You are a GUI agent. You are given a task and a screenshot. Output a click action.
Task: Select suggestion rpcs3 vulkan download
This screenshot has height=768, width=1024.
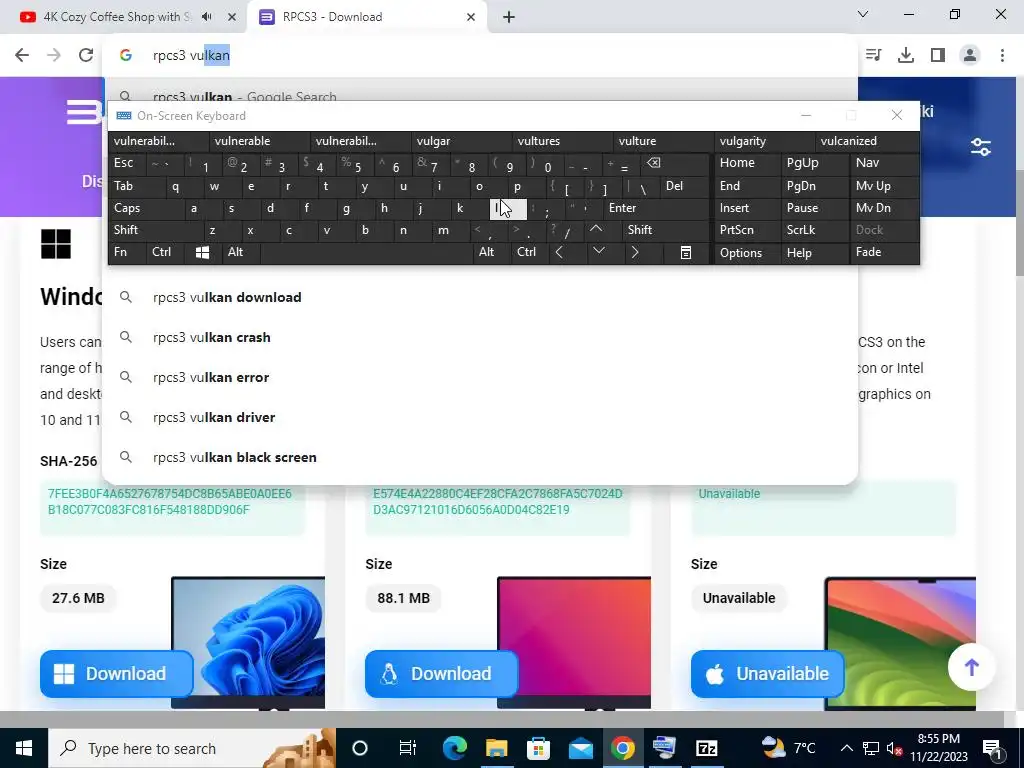[480, 297]
